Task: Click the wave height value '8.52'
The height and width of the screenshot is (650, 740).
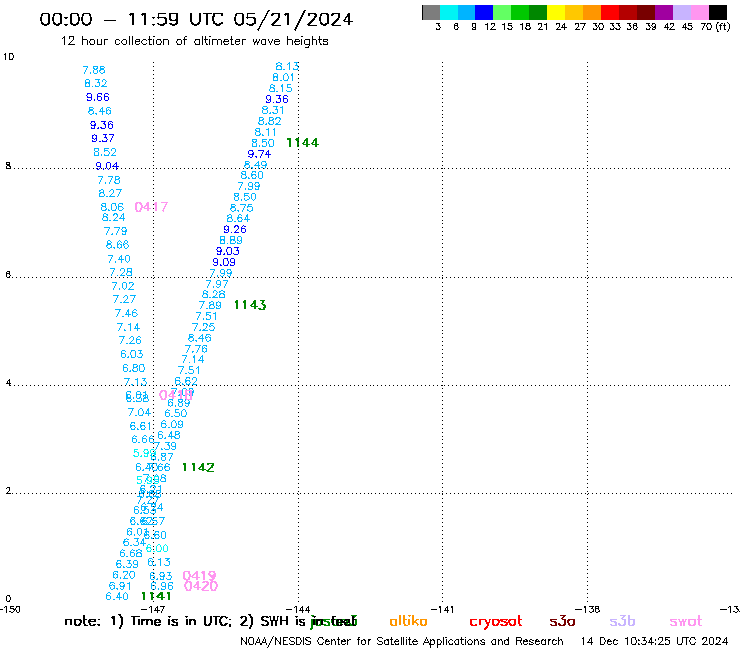Action: [105, 152]
